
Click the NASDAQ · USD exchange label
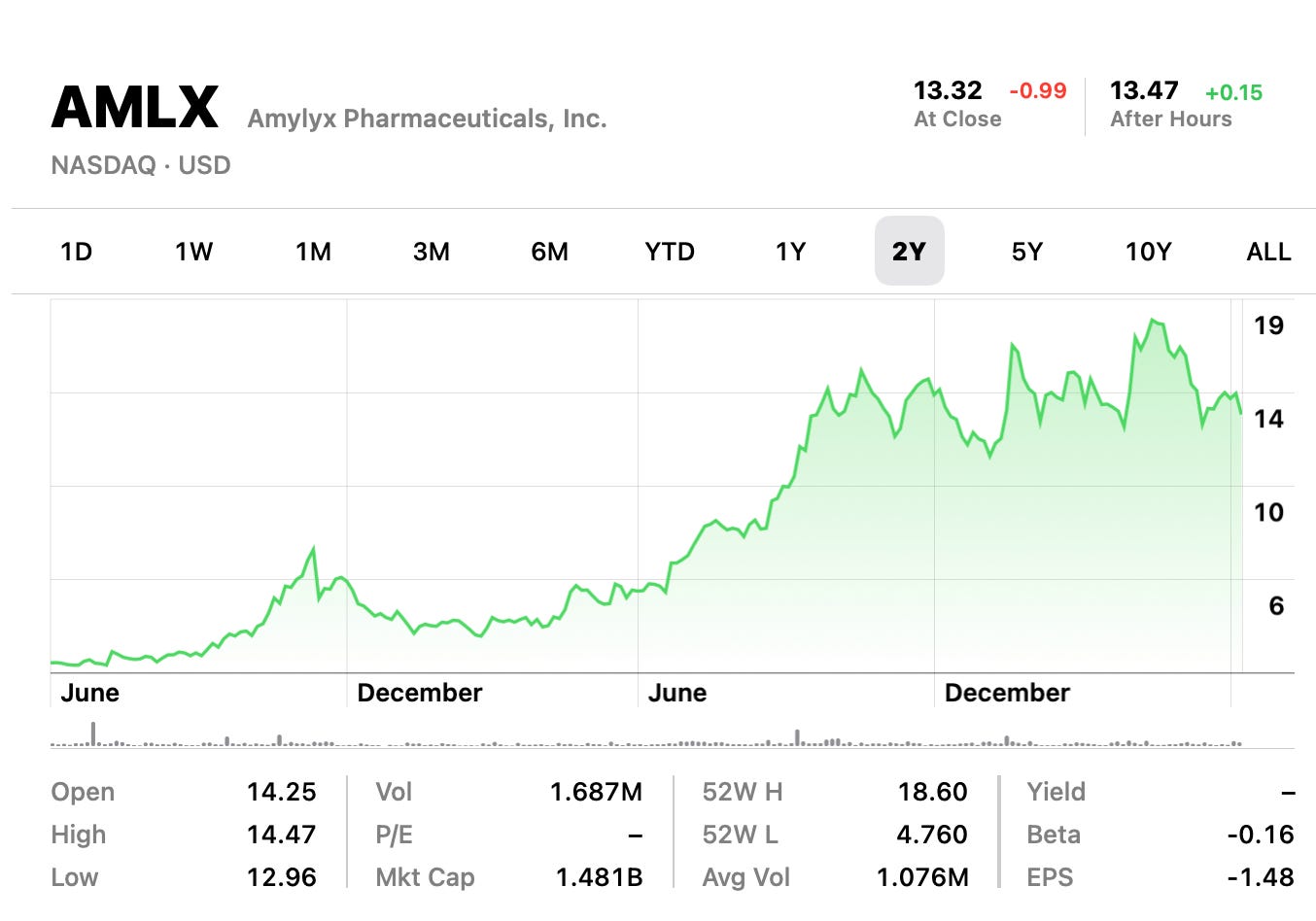click(x=141, y=165)
